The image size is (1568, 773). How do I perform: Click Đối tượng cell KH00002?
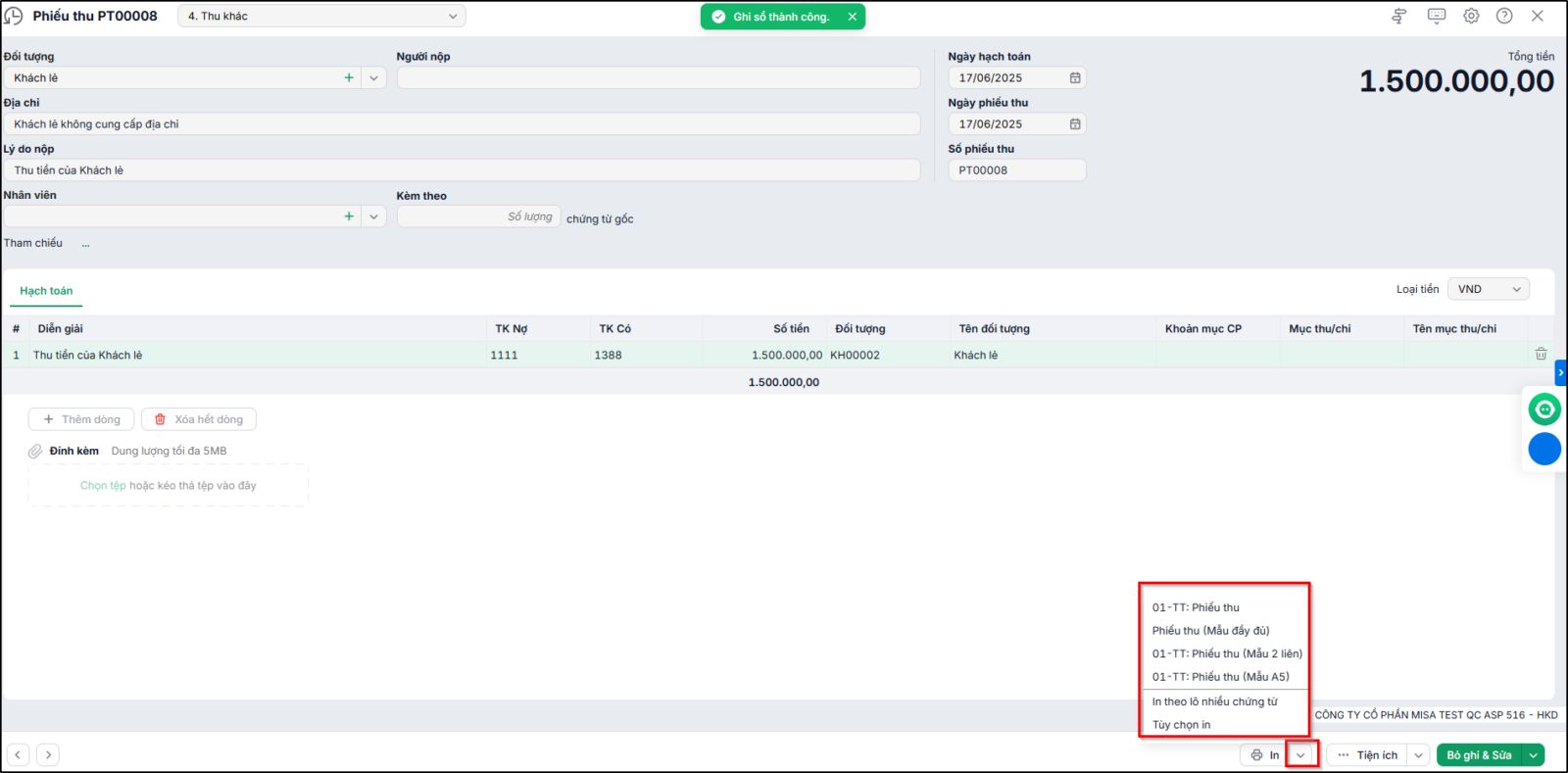(x=888, y=355)
